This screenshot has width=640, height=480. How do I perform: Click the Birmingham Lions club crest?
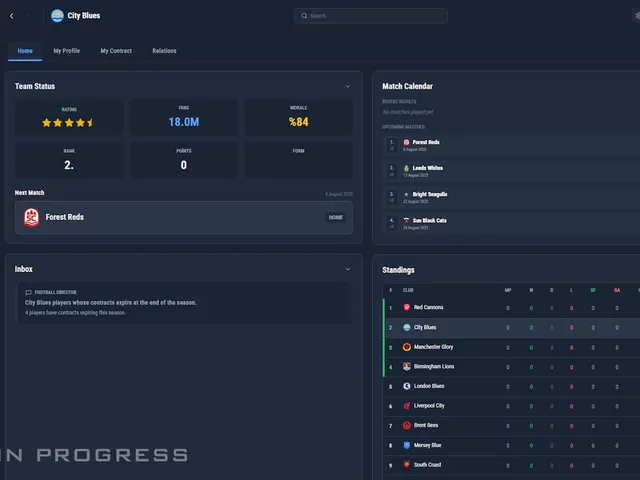pyautogui.click(x=407, y=367)
